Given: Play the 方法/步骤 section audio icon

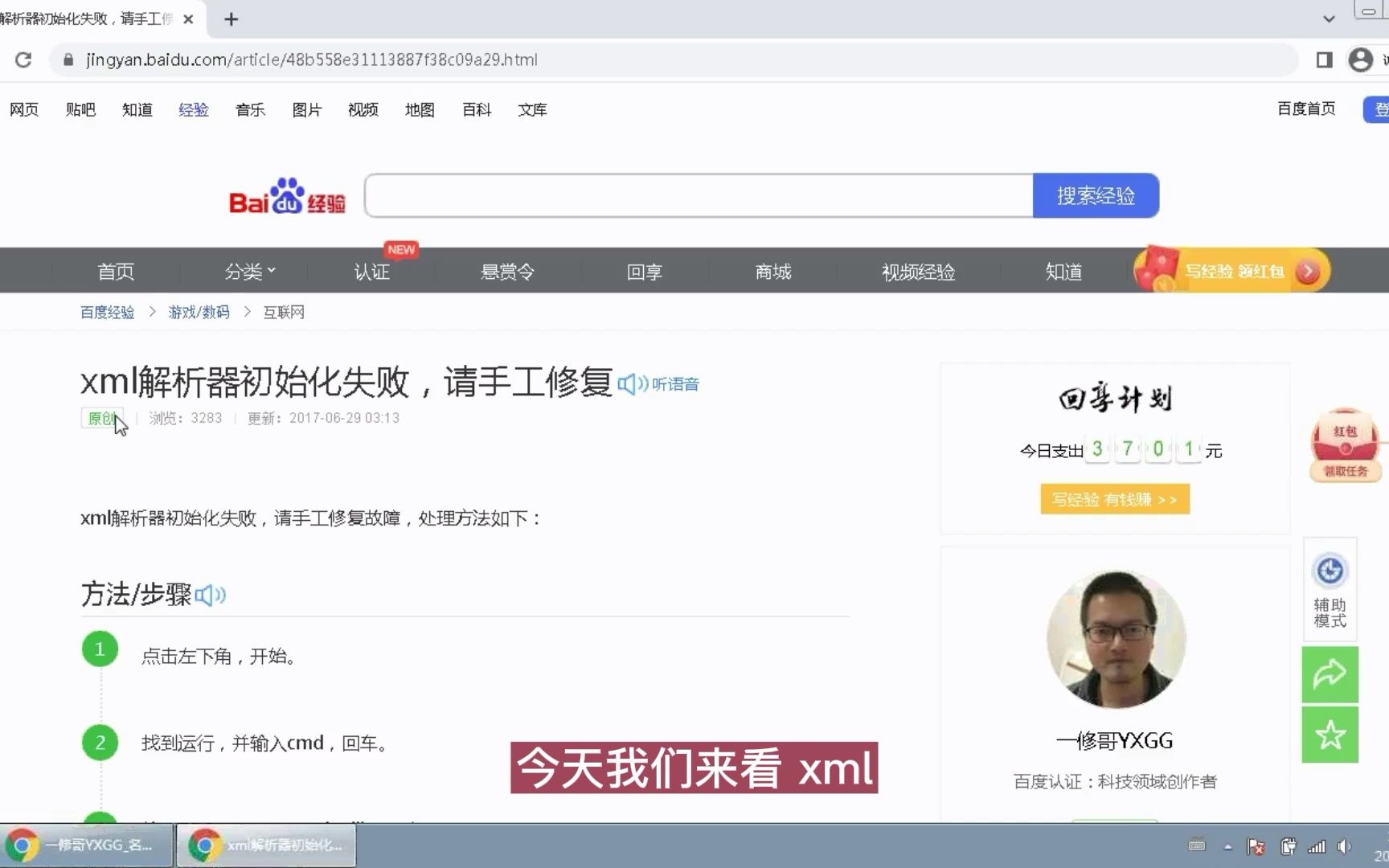Looking at the screenshot, I should coord(210,595).
